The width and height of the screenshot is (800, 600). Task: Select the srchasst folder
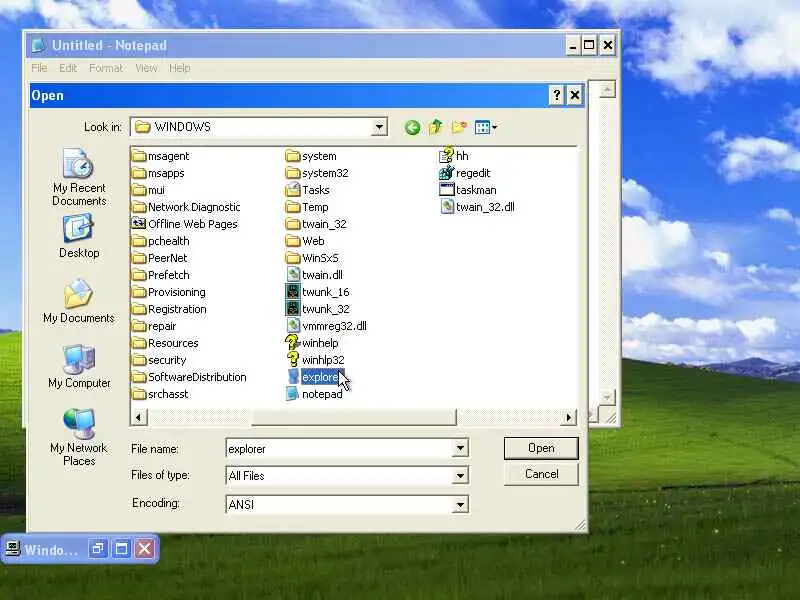coord(160,394)
